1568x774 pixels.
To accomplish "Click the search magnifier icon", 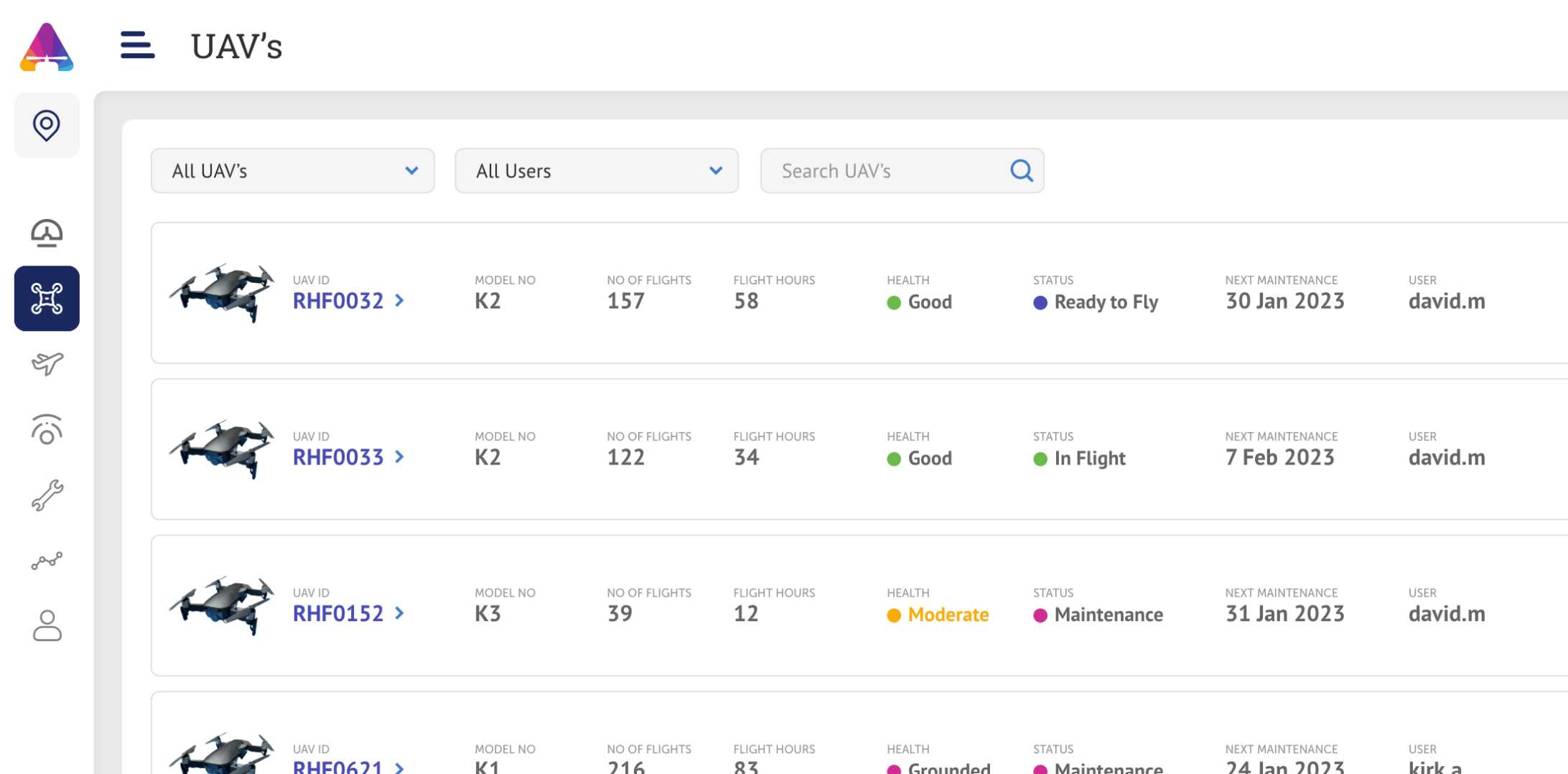I will (x=1021, y=171).
